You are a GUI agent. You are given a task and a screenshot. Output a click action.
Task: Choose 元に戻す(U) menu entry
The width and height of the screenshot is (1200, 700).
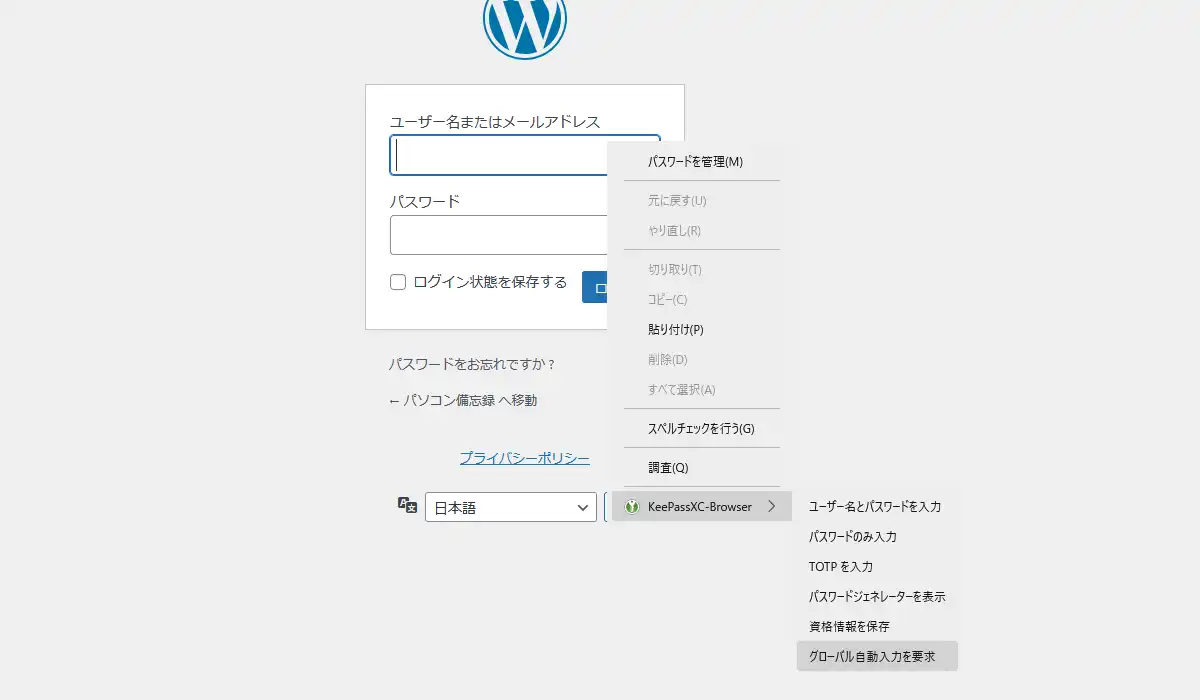[701, 201]
